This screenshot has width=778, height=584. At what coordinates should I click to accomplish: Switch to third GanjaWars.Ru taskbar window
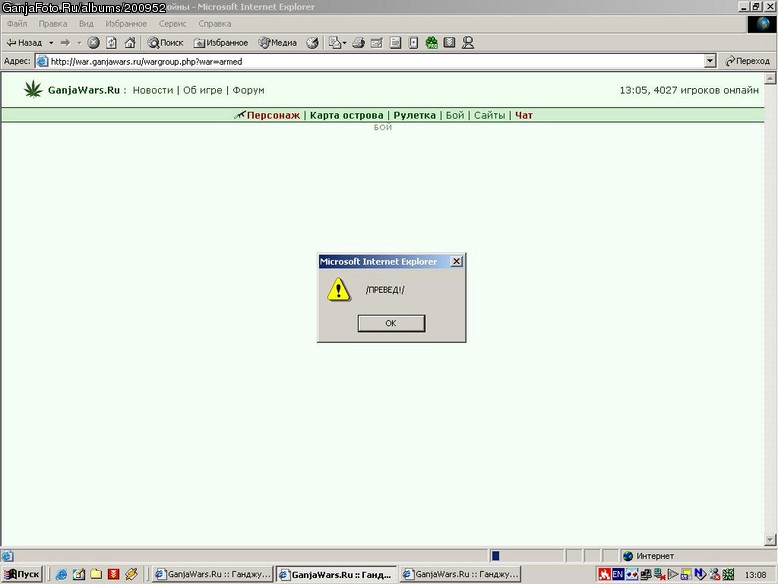tap(460, 574)
